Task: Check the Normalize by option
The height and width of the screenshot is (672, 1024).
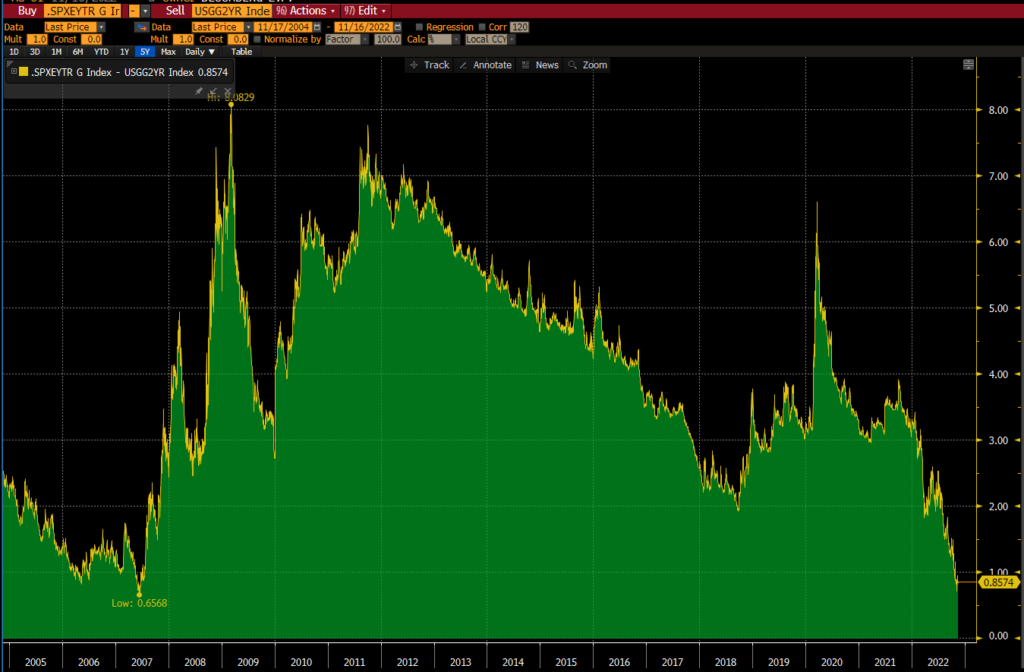Action: [257, 39]
